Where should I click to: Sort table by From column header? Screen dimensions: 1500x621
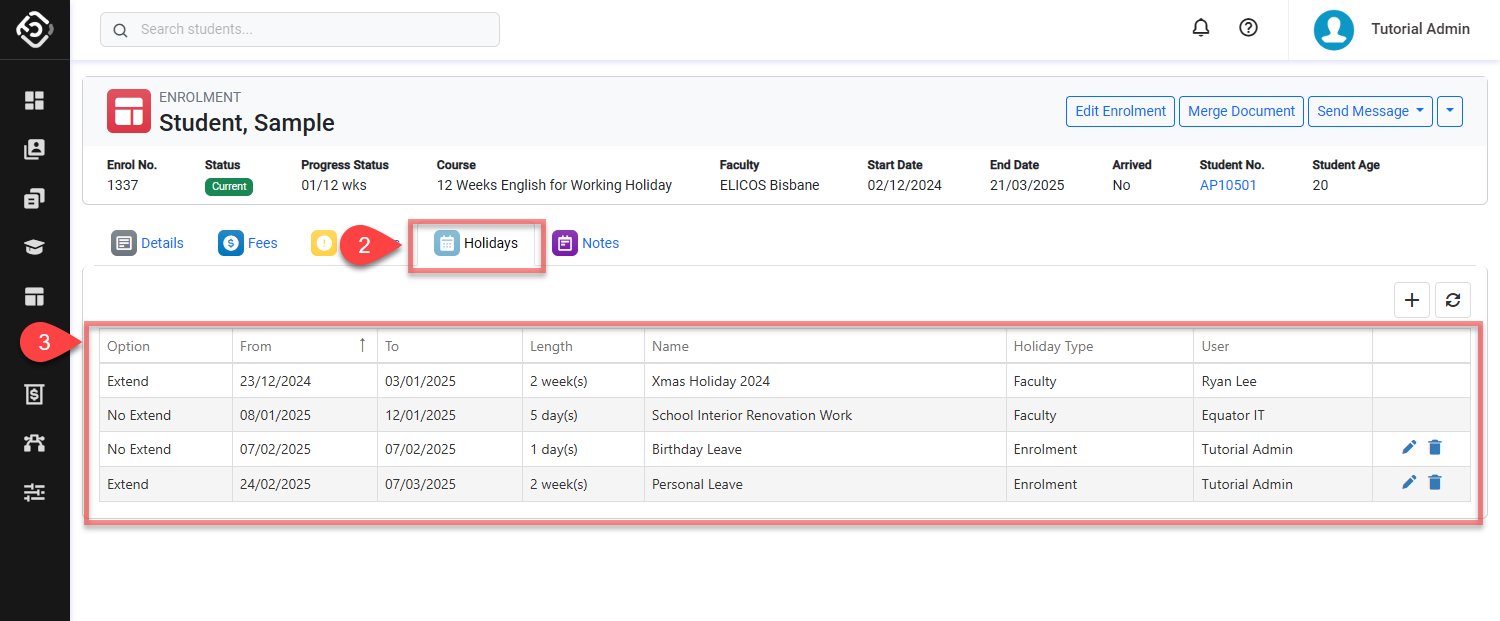pos(256,346)
